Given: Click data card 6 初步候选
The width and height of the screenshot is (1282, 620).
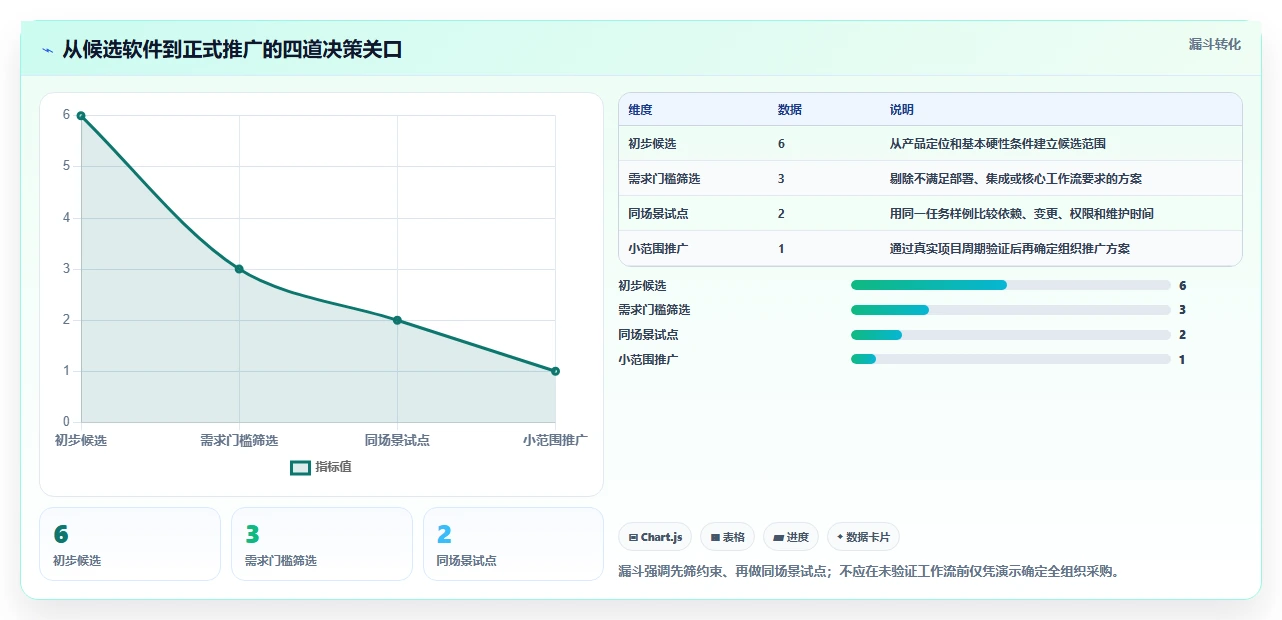Looking at the screenshot, I should [130, 544].
